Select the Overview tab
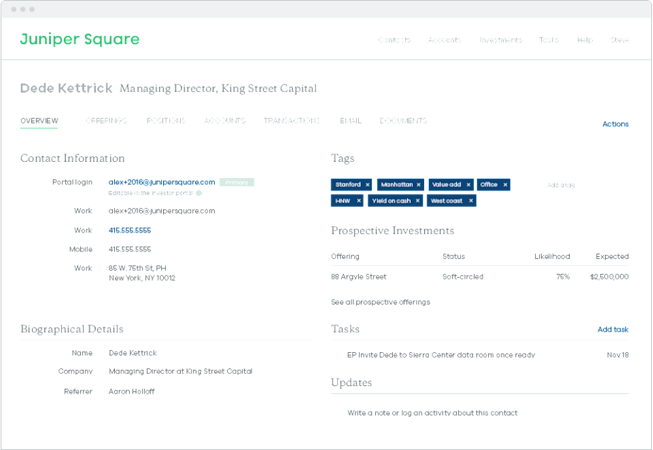The width and height of the screenshot is (653, 450). coord(39,121)
